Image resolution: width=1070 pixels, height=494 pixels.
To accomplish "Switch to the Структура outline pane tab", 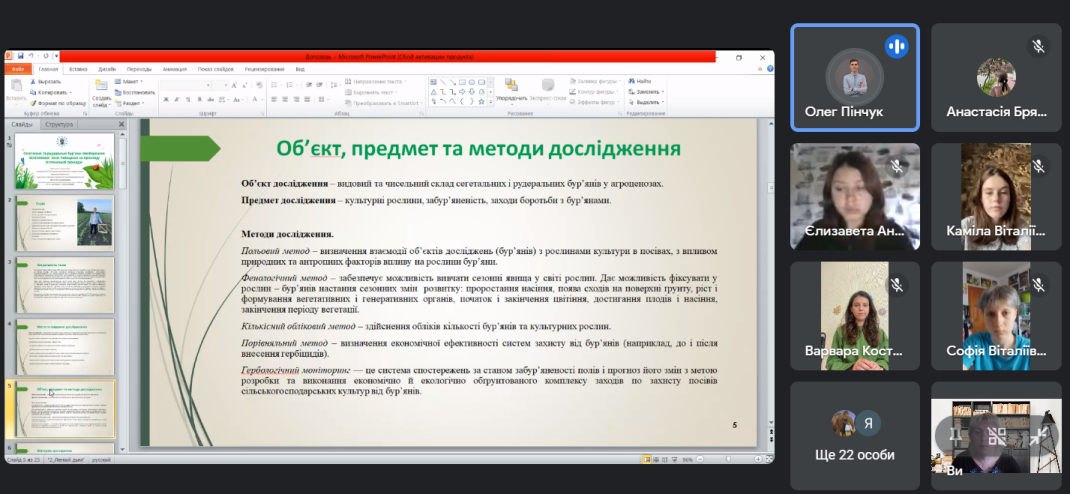I will 59,124.
